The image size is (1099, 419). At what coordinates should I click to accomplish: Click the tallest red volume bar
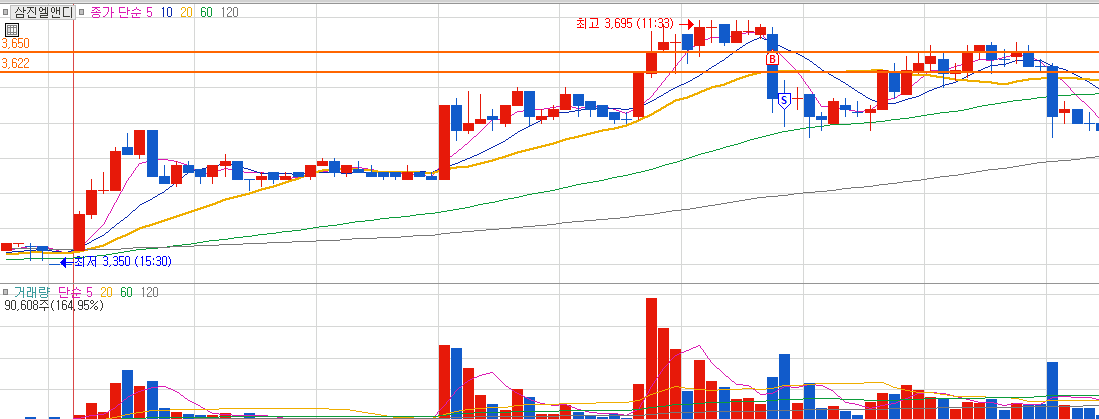[x=651, y=358]
